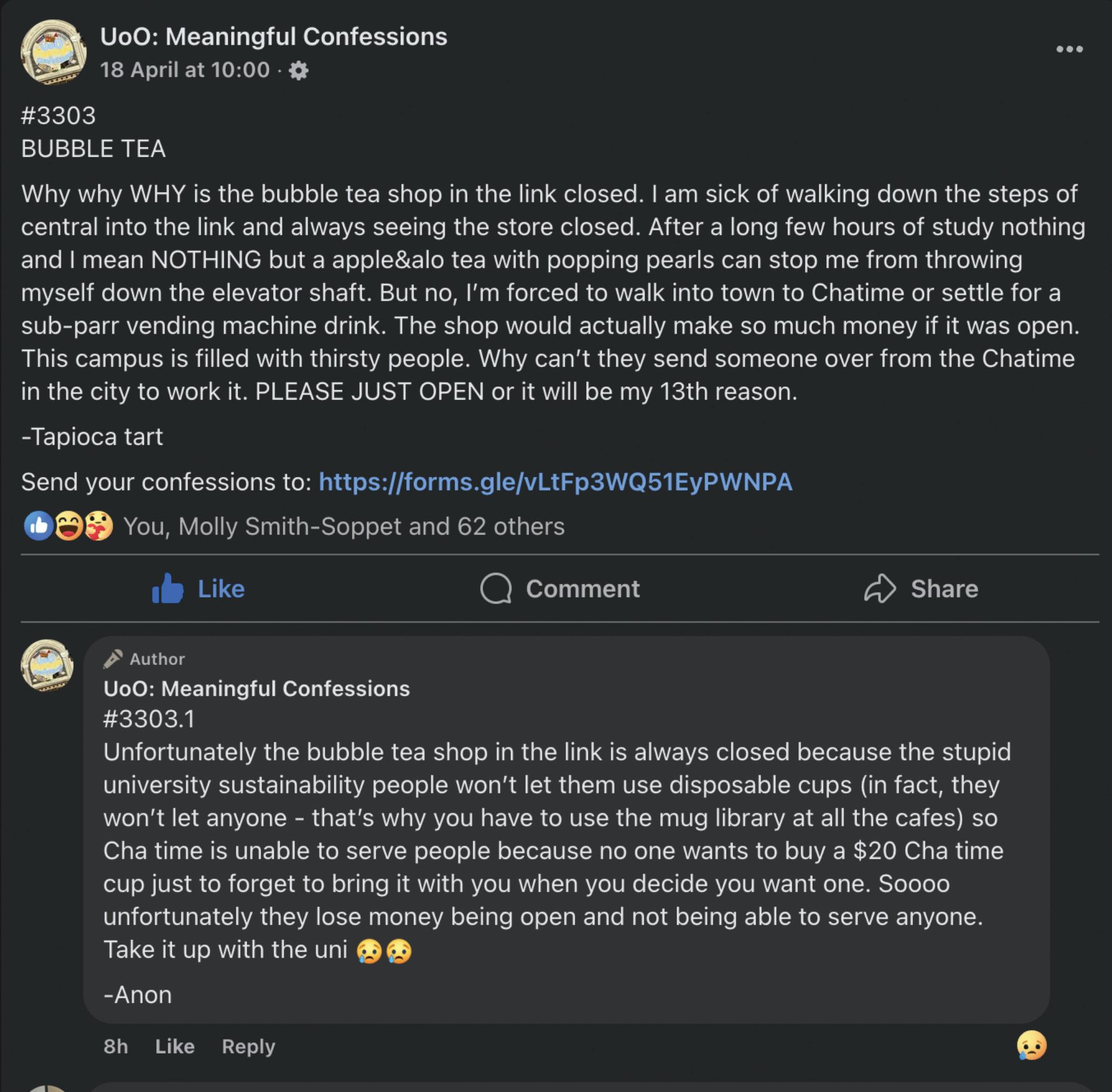Viewport: 1112px width, 1092px height.
Task: Click the post audience gear icon
Action: coord(298,71)
